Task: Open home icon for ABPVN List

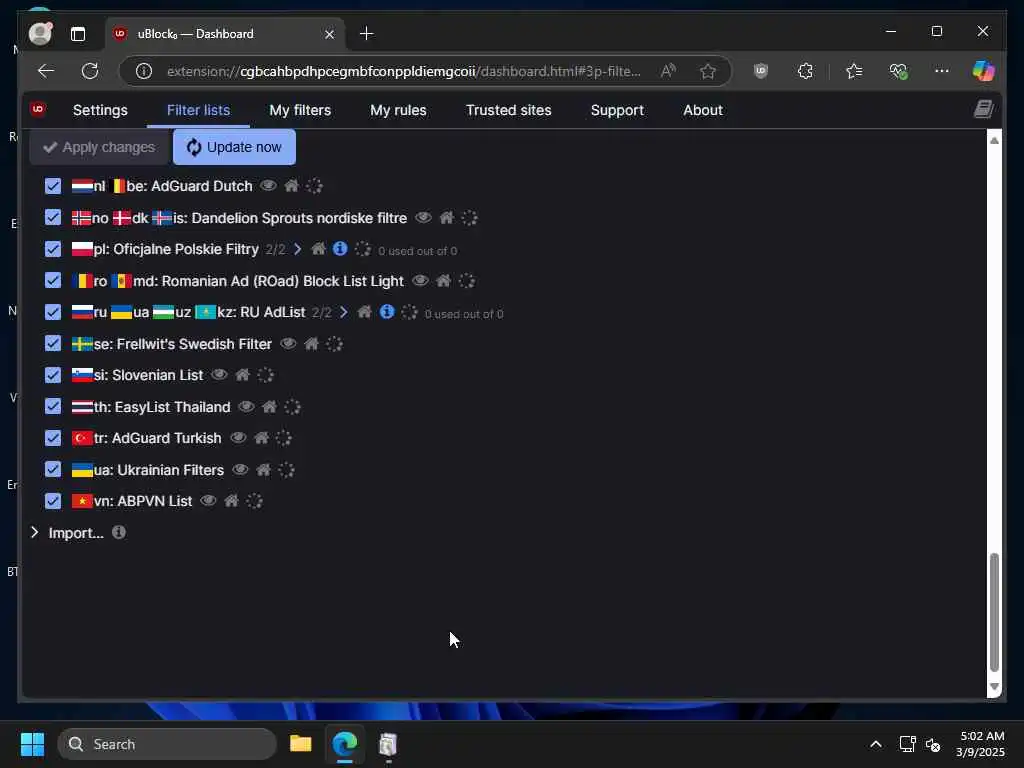Action: point(231,501)
